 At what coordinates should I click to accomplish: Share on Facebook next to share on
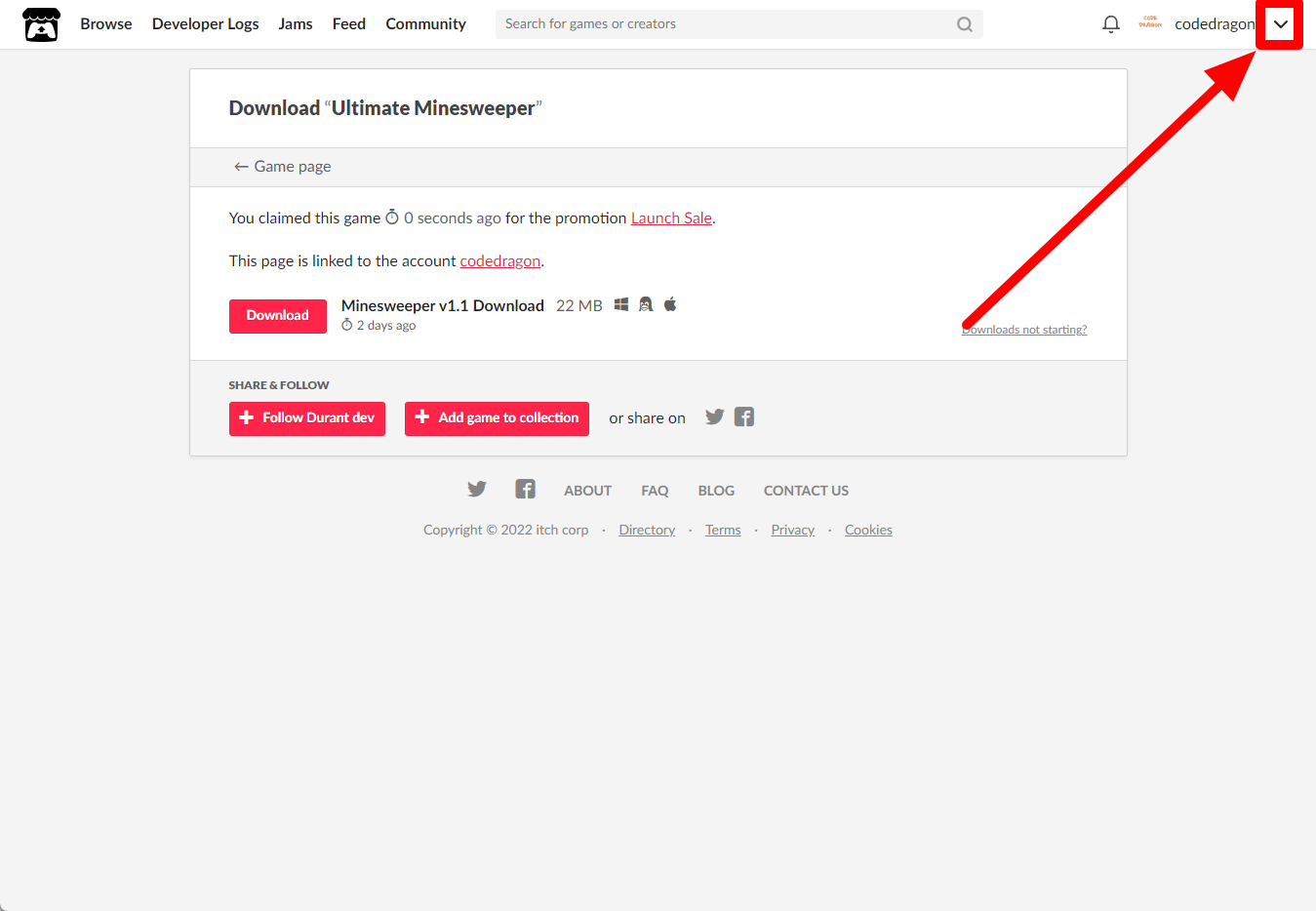click(744, 417)
